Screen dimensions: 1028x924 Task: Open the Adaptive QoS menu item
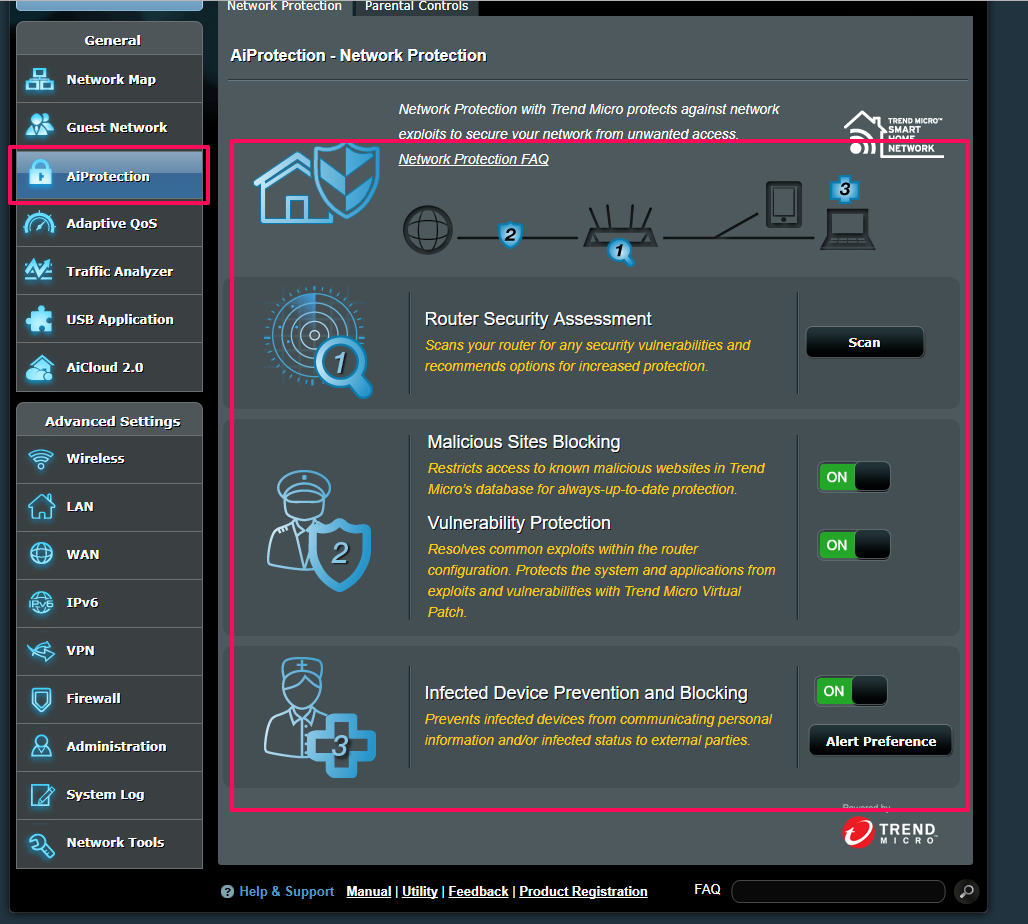(109, 223)
